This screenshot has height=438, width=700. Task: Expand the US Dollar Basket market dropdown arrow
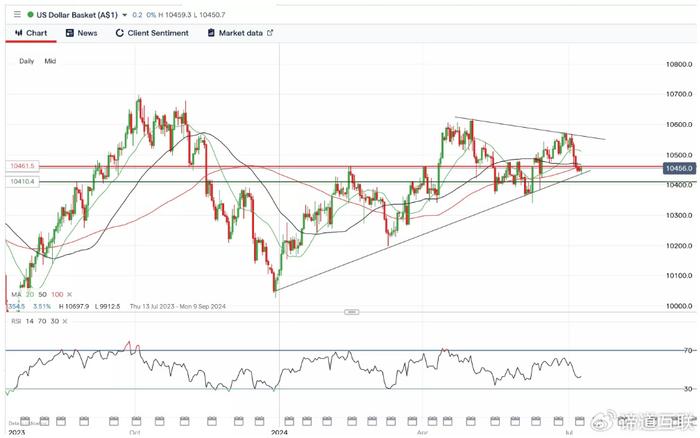point(125,15)
